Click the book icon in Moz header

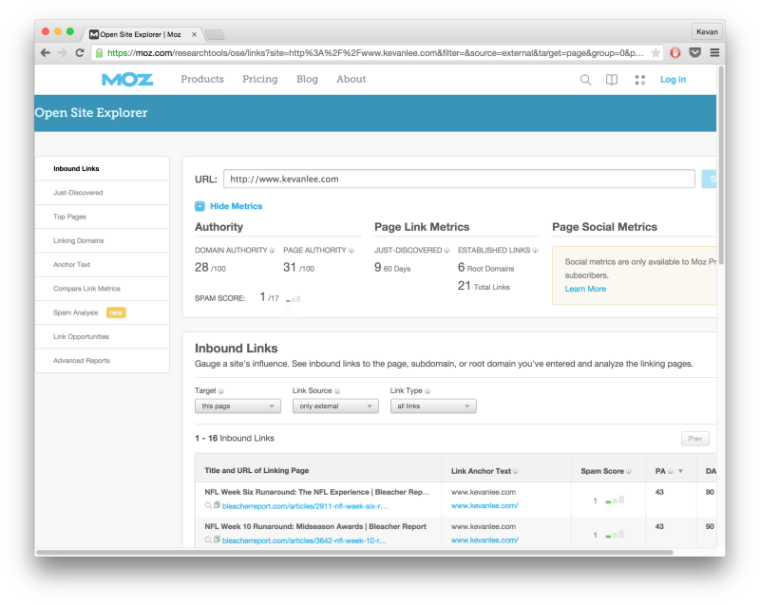[612, 80]
